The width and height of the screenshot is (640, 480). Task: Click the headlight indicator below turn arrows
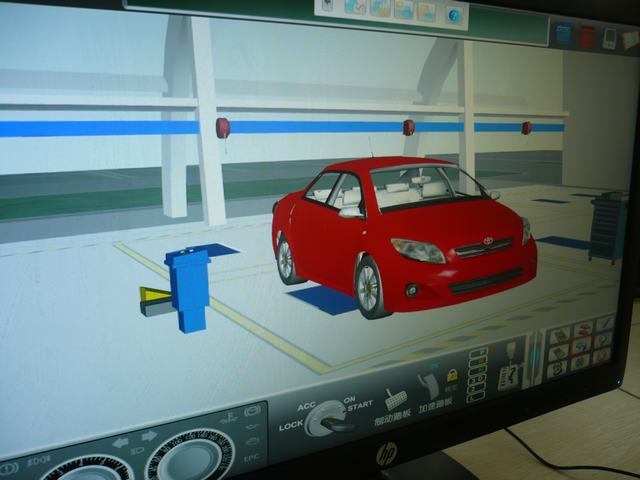pyautogui.click(x=138, y=451)
